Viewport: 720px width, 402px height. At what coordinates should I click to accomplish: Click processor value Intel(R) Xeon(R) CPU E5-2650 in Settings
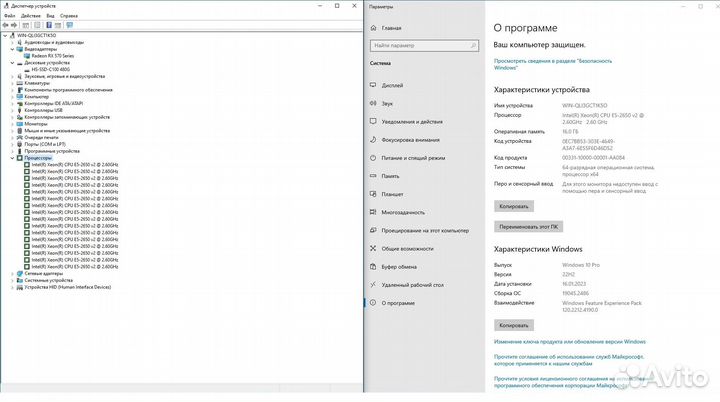tap(603, 119)
